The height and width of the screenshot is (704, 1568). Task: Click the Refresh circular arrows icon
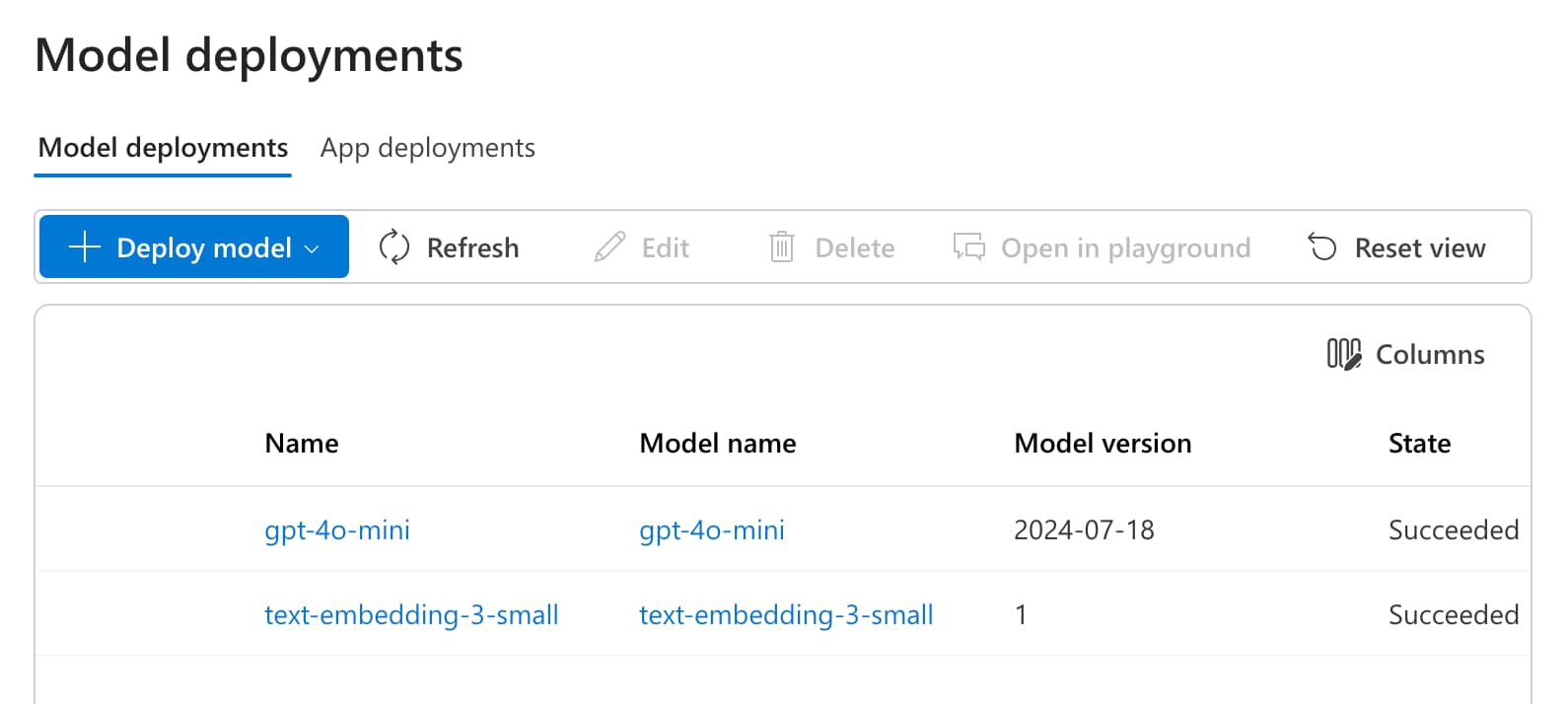click(x=394, y=247)
